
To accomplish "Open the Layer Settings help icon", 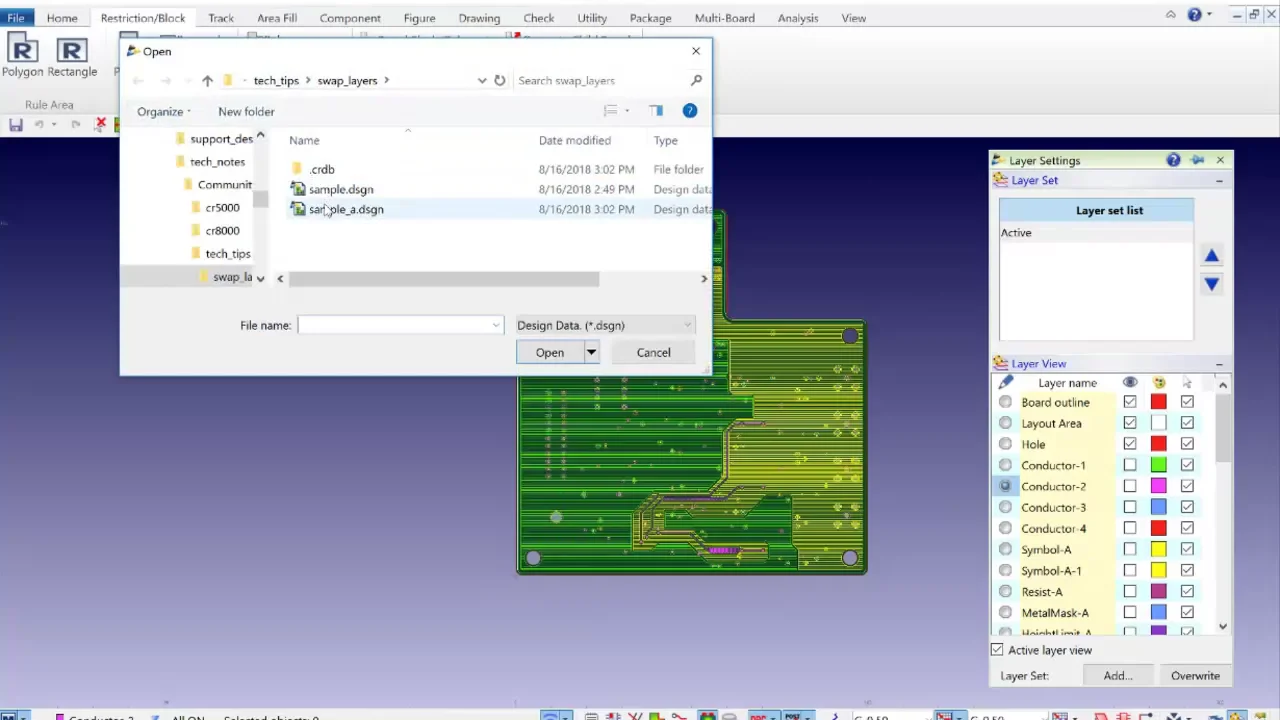I will tap(1173, 160).
